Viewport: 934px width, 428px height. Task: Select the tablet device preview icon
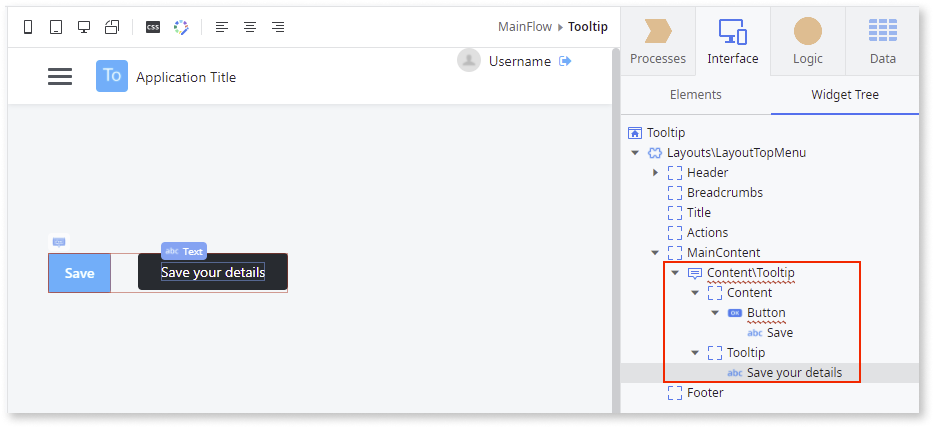(55, 27)
